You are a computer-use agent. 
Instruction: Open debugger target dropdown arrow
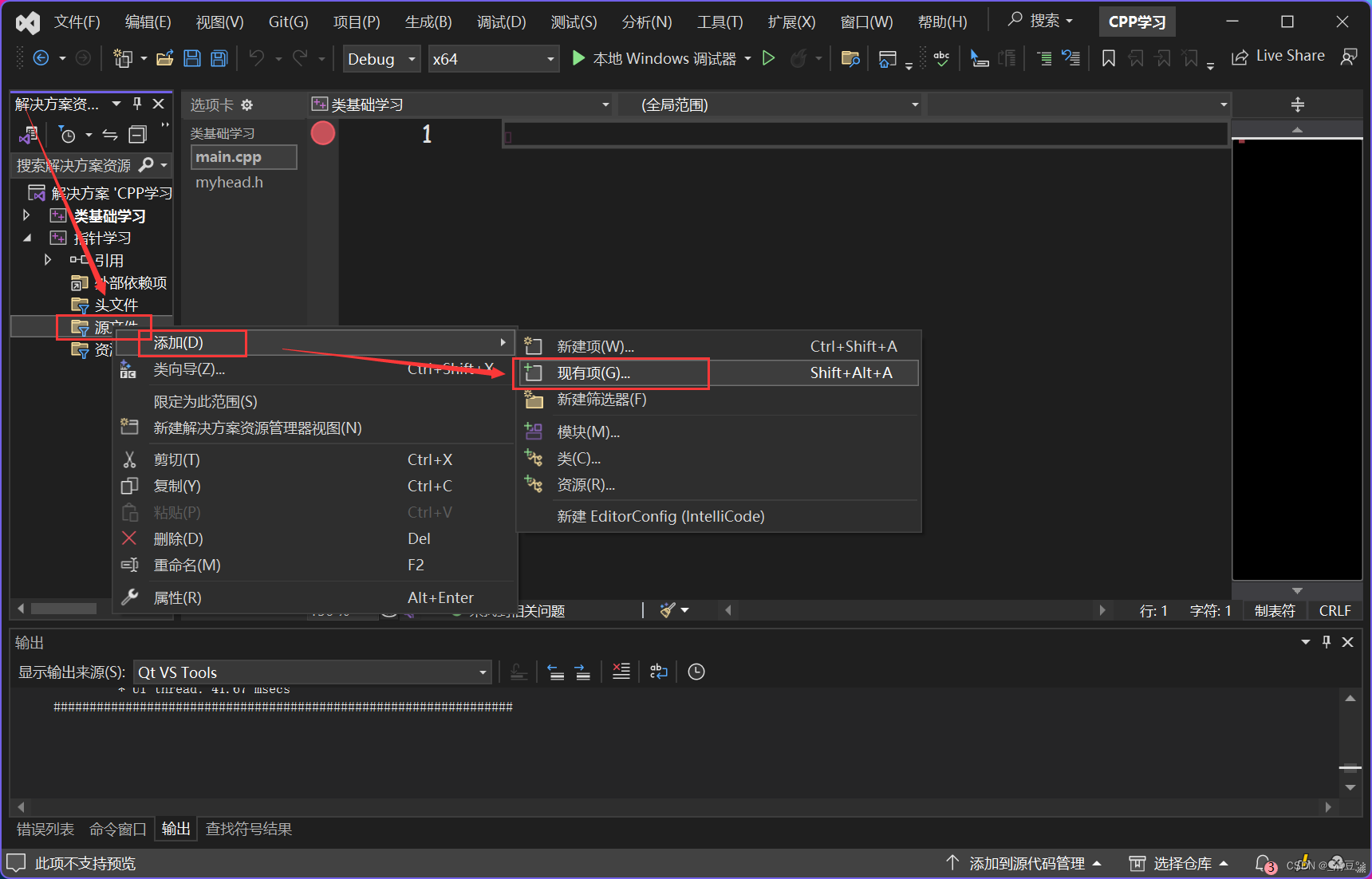[x=747, y=59]
